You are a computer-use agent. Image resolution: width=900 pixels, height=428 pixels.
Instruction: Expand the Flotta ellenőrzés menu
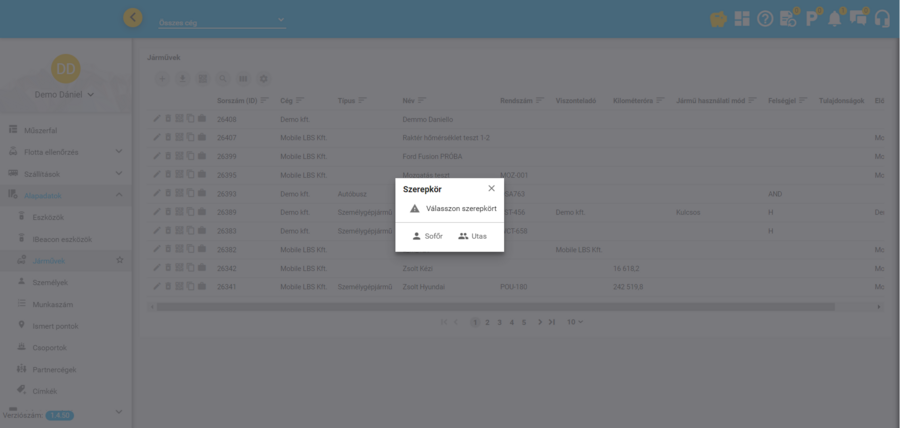tap(118, 152)
